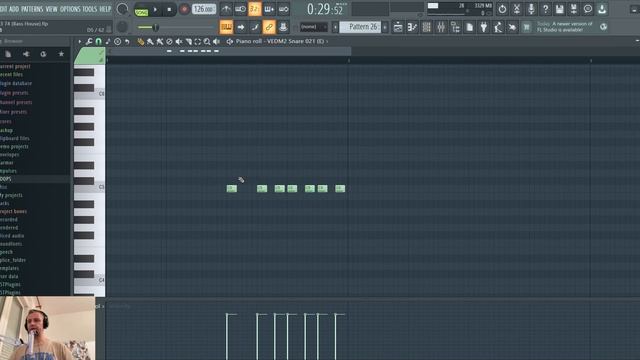Click the cart/shop icon
Viewport: 640px width, 360px height.
click(x=527, y=27)
